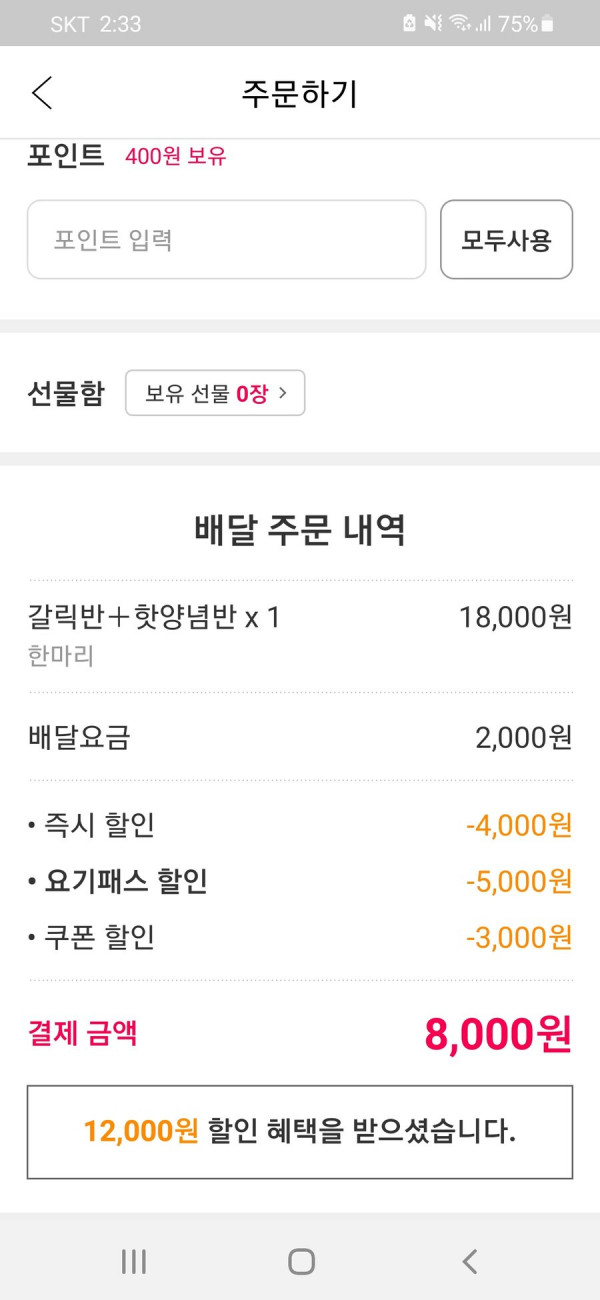This screenshot has width=600, height=1300.
Task: Tap the 8,000원 payment total
Action: coord(498,1034)
